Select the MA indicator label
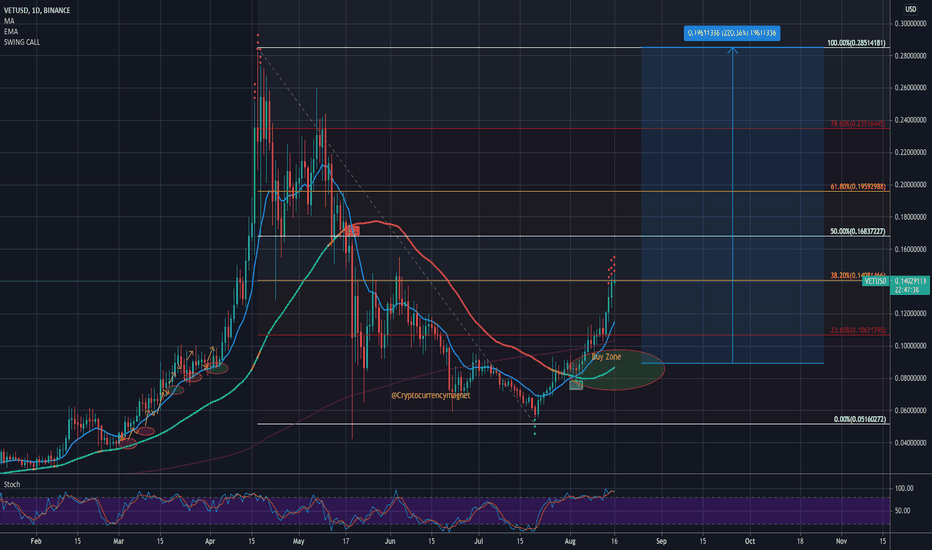The height and width of the screenshot is (550, 932). [9, 21]
